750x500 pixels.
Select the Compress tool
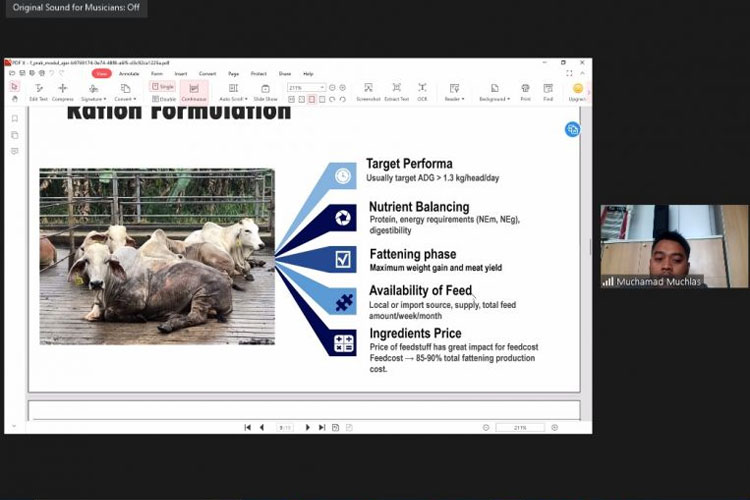[x=63, y=92]
